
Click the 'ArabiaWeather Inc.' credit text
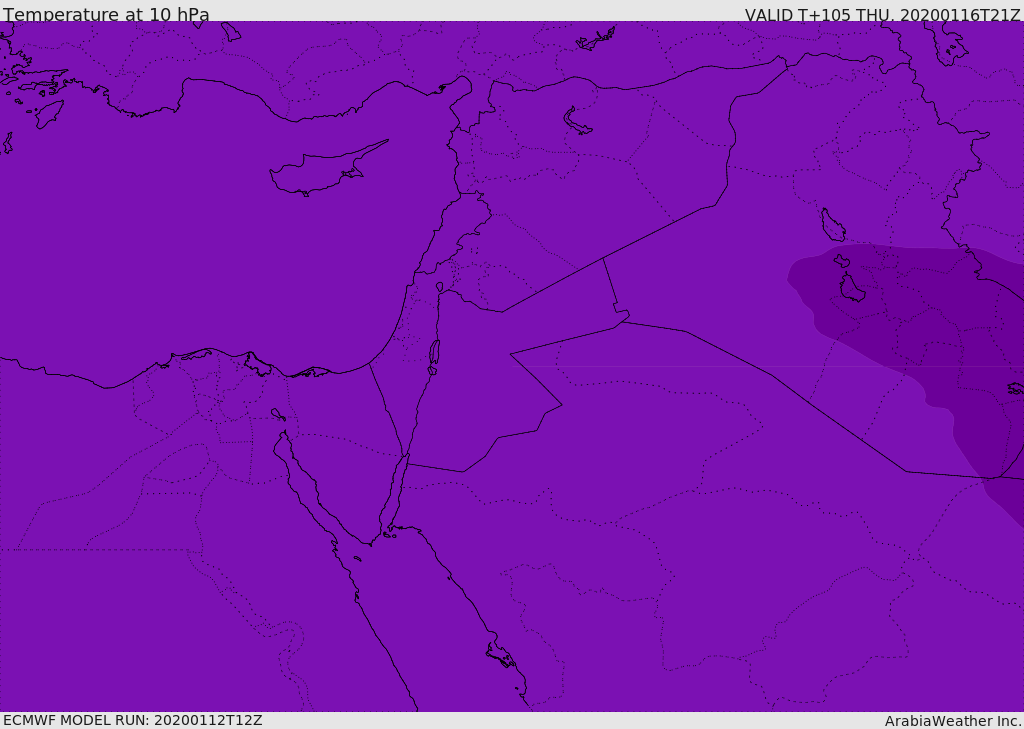(953, 721)
